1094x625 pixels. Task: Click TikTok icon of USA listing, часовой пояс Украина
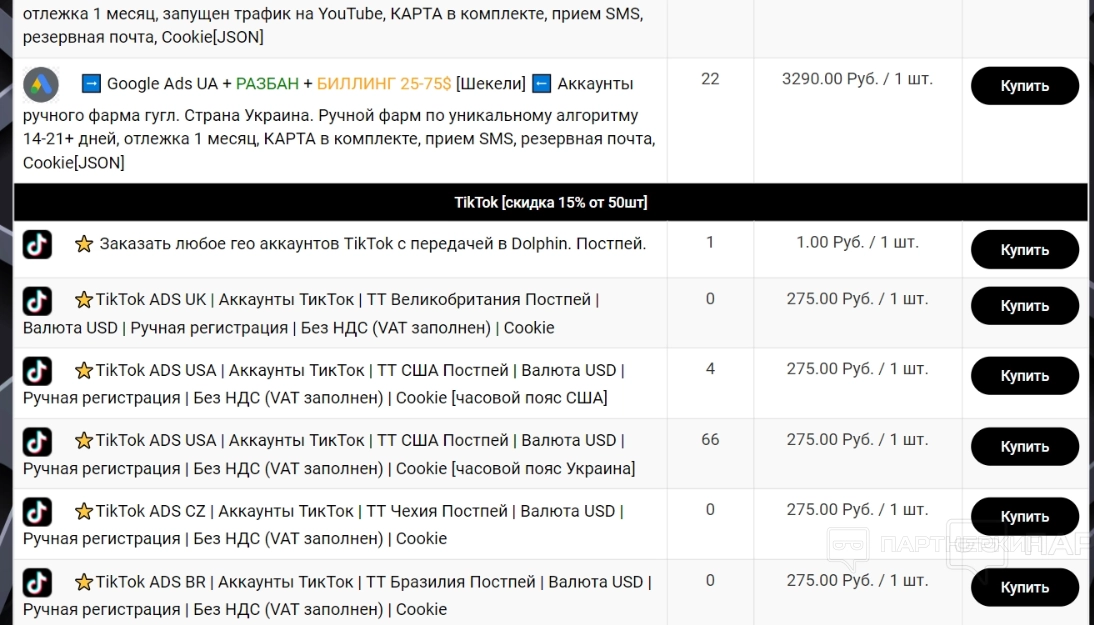pyautogui.click(x=37, y=441)
